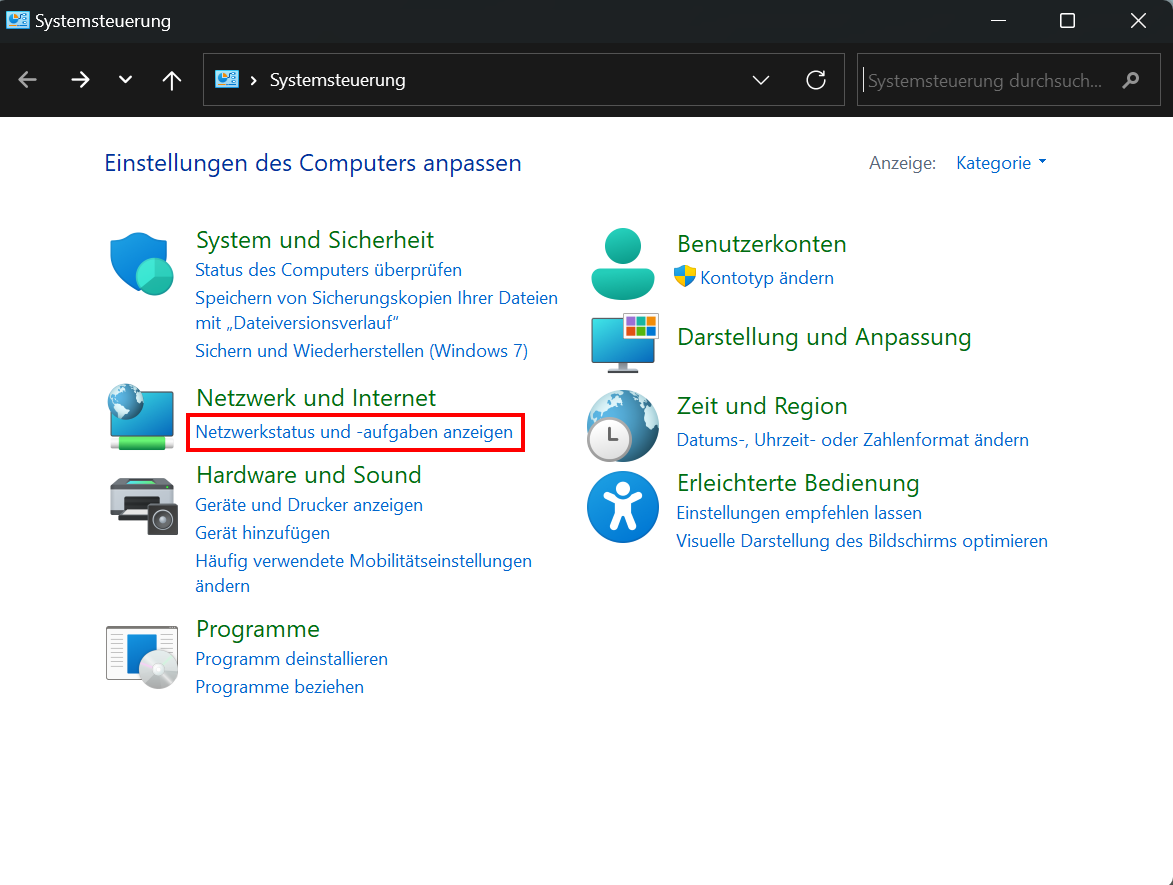
Task: Select Kontotyp ändern
Action: (766, 277)
